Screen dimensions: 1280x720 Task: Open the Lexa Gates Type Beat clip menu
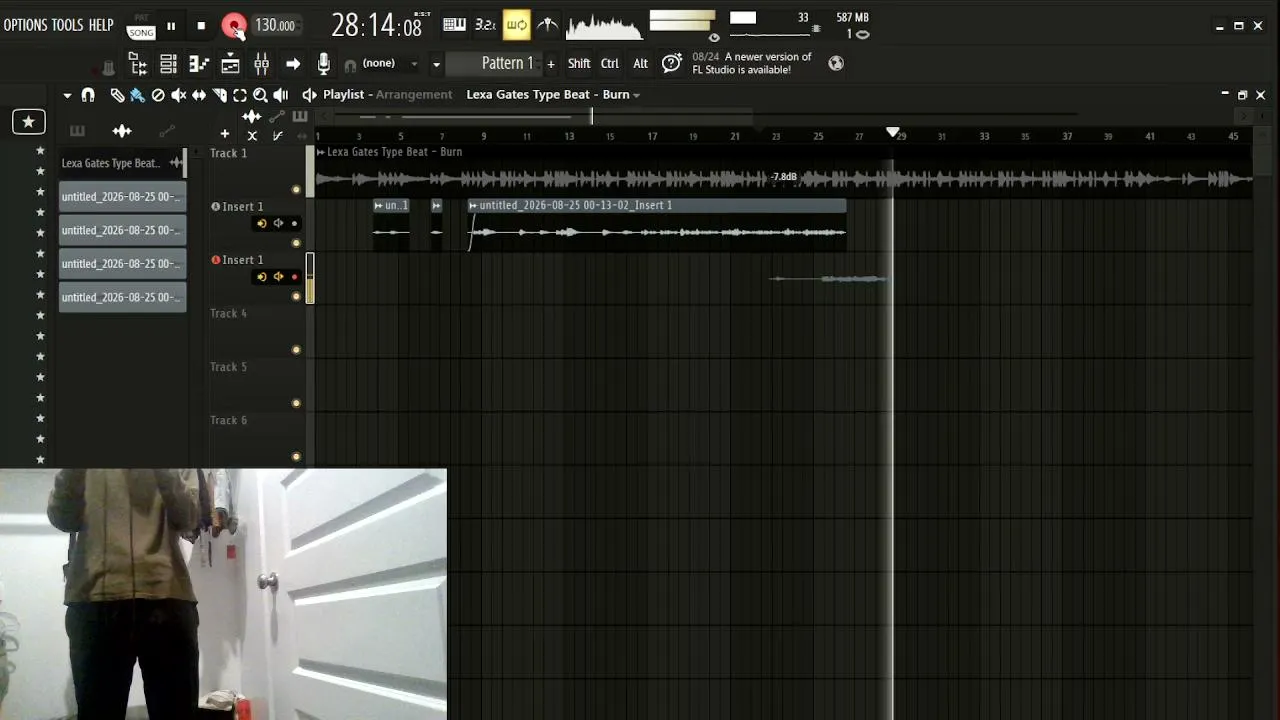click(321, 152)
